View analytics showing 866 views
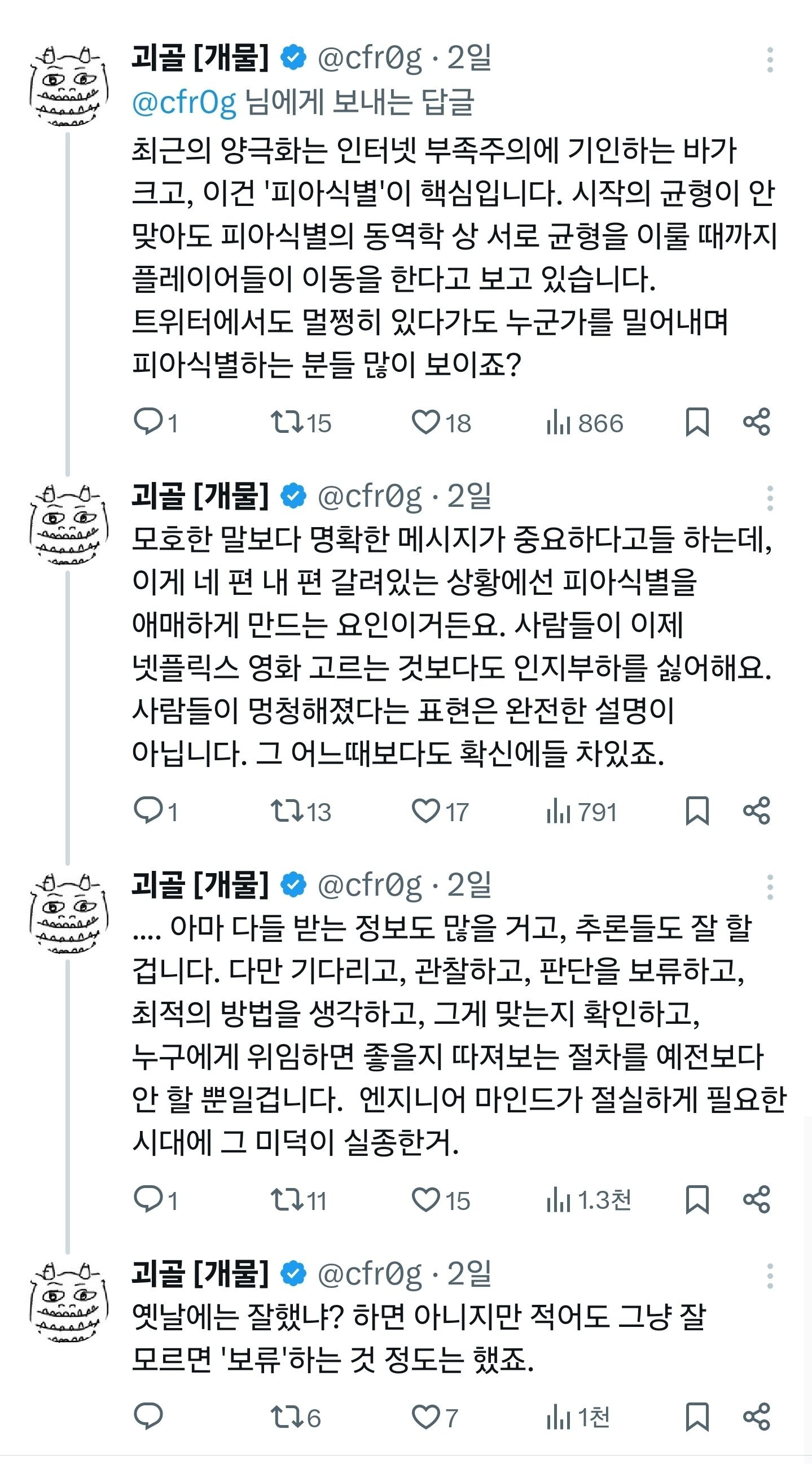812x1464 pixels. 584,423
